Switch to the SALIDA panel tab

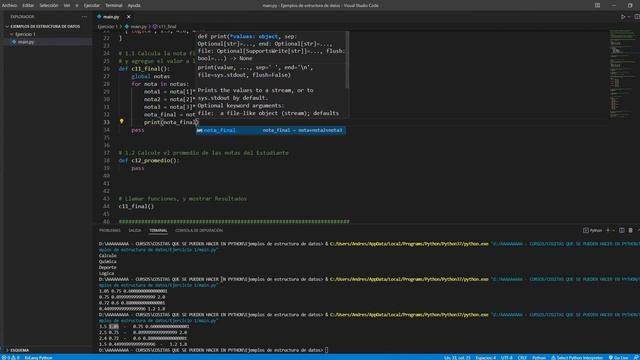click(135, 231)
